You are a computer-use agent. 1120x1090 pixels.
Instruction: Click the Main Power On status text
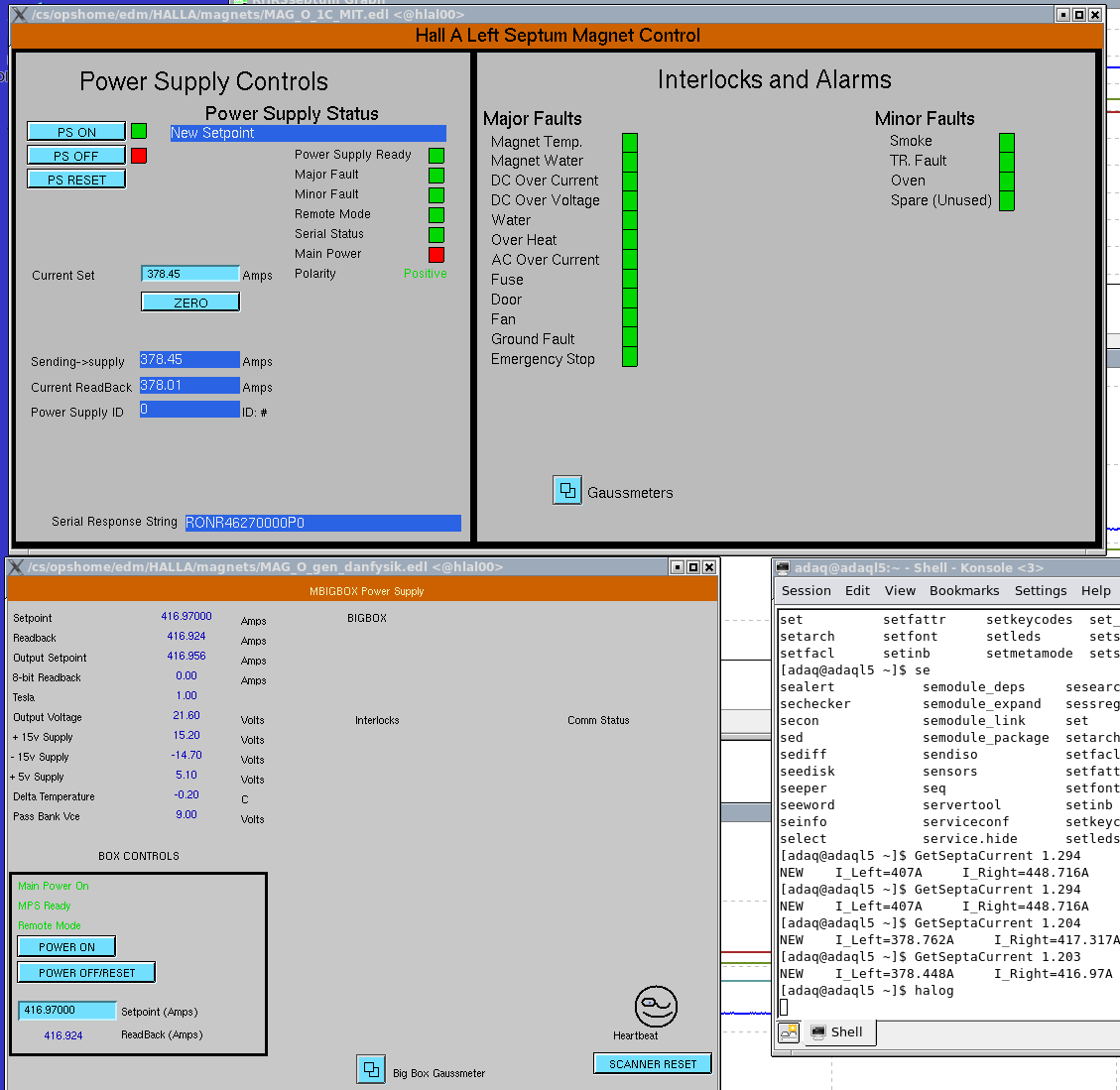[x=54, y=886]
